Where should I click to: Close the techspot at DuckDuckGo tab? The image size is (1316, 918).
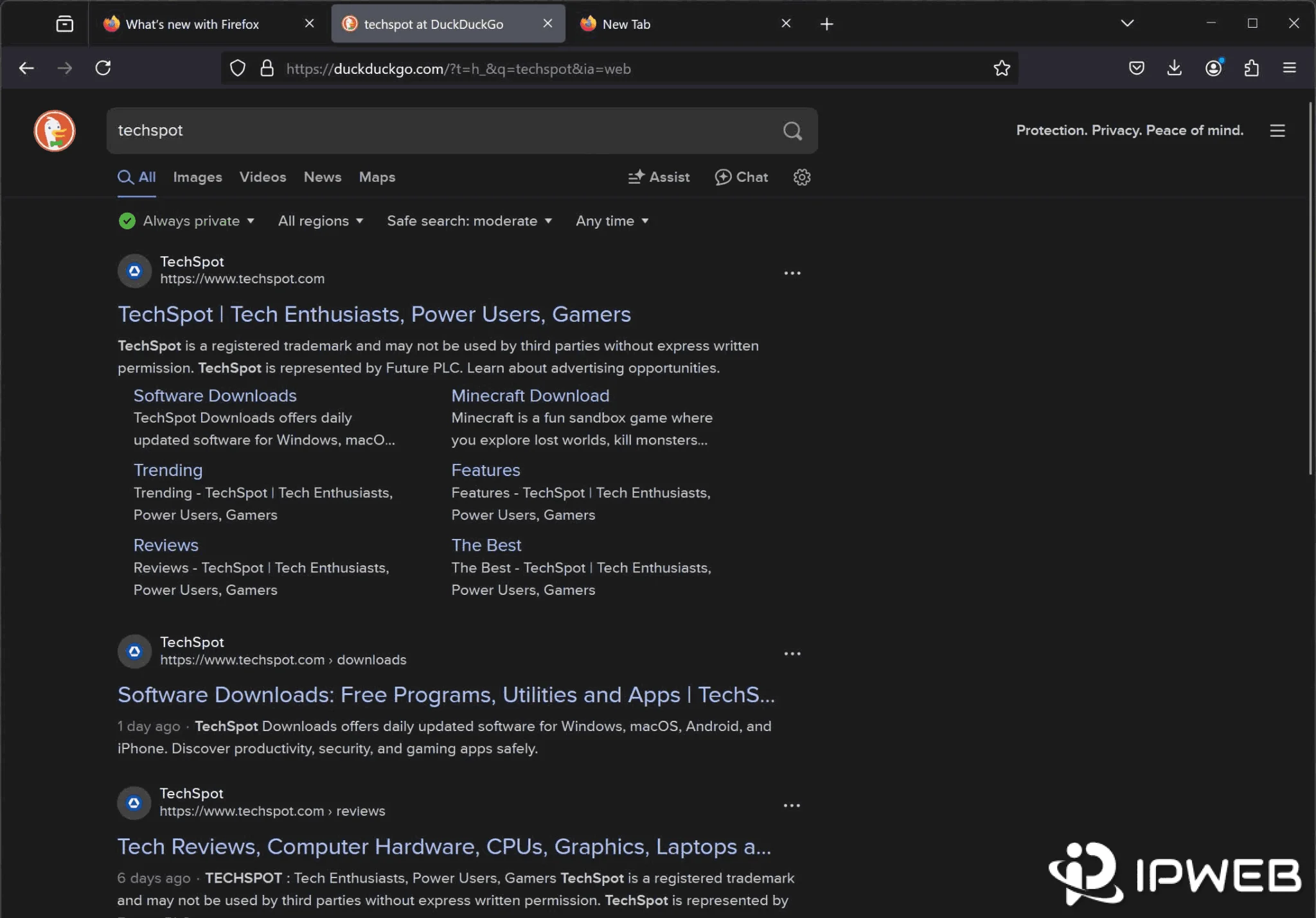coord(547,24)
